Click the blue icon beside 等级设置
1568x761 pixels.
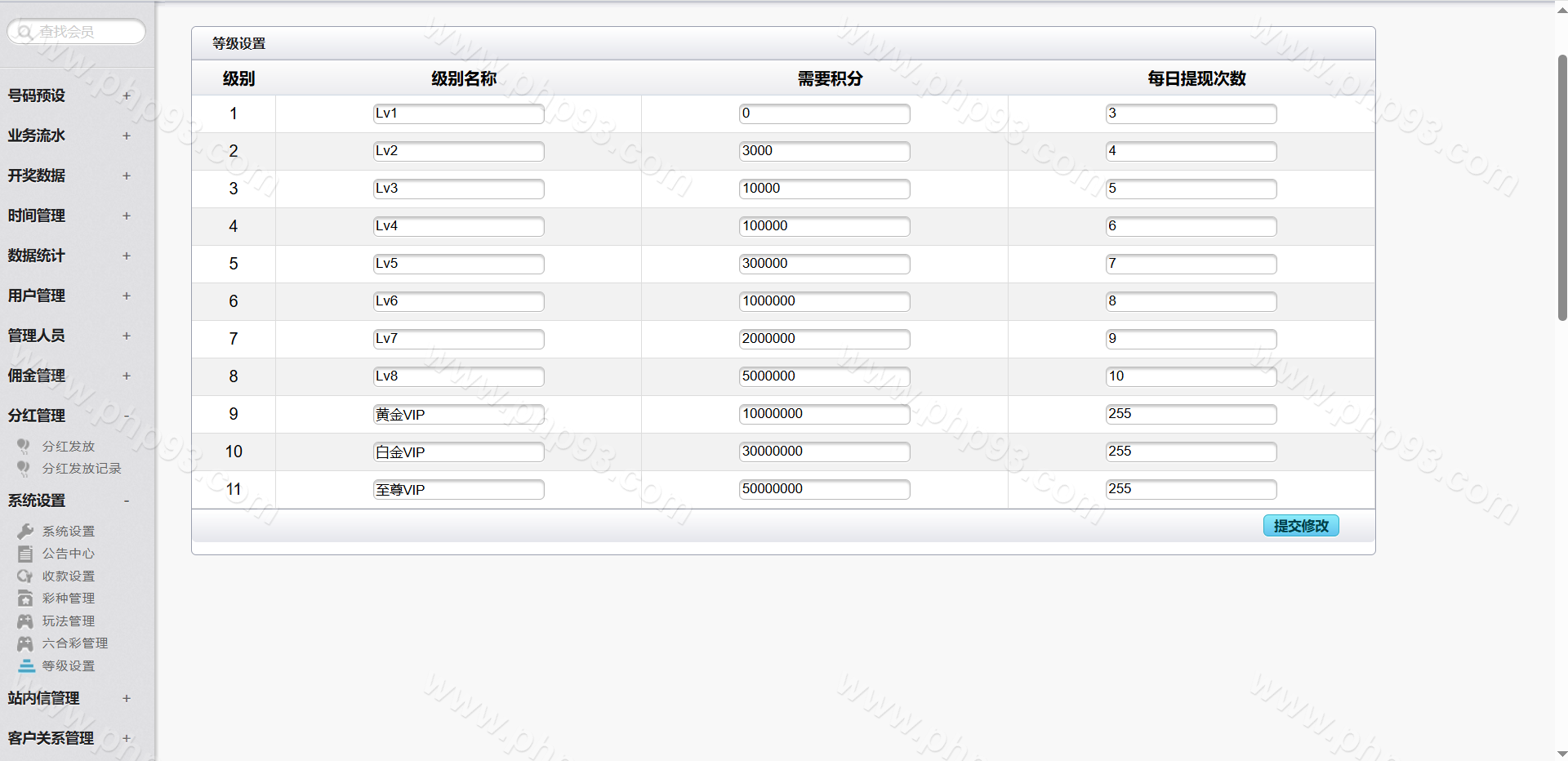(x=26, y=666)
